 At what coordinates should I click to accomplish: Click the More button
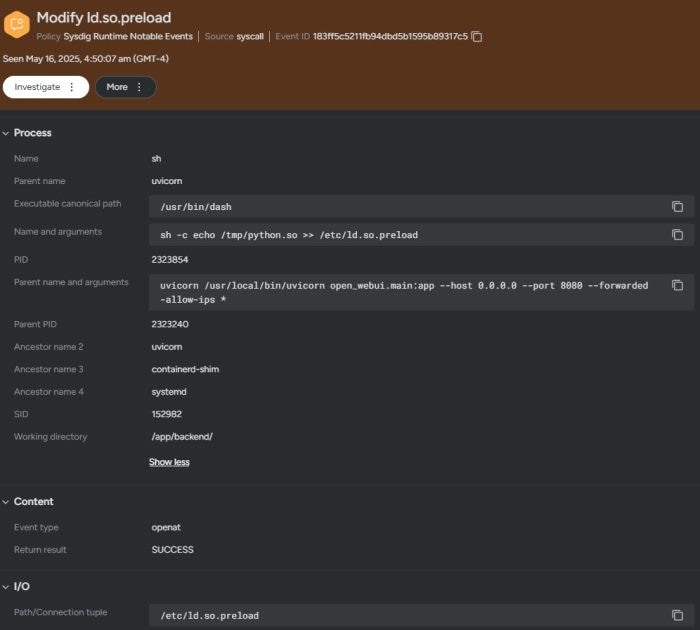pos(117,87)
